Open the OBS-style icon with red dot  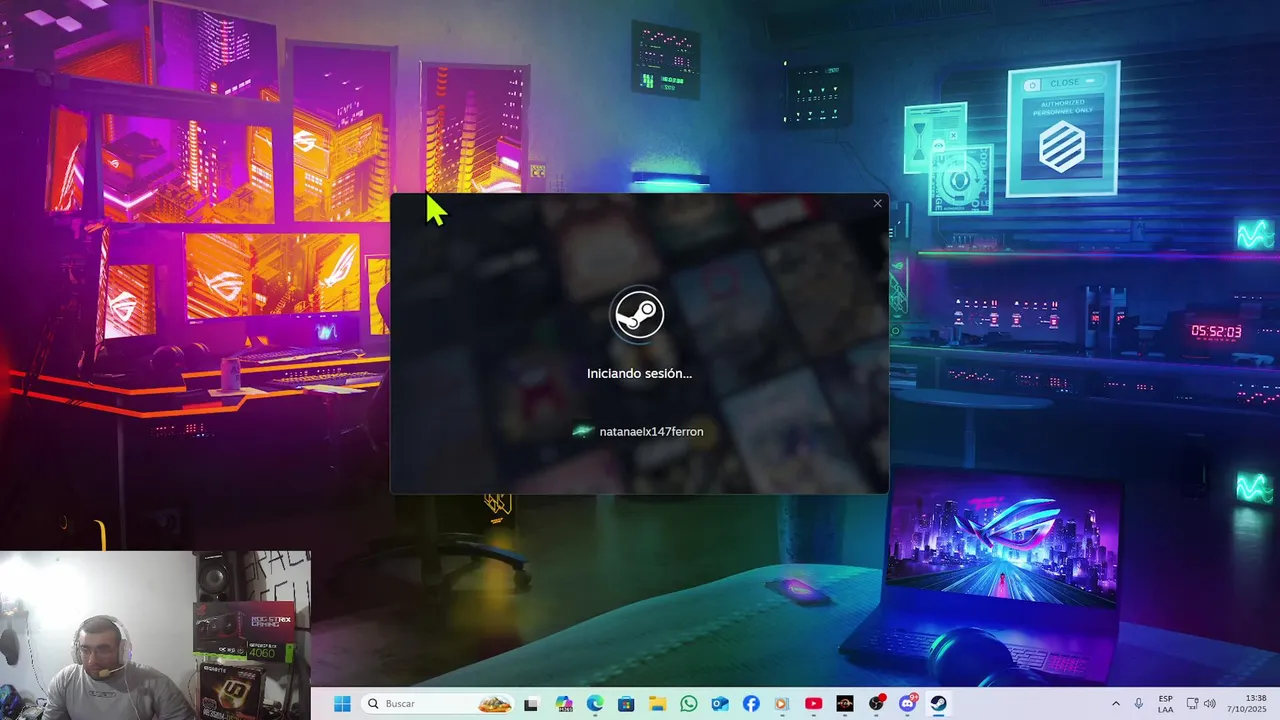[877, 704]
